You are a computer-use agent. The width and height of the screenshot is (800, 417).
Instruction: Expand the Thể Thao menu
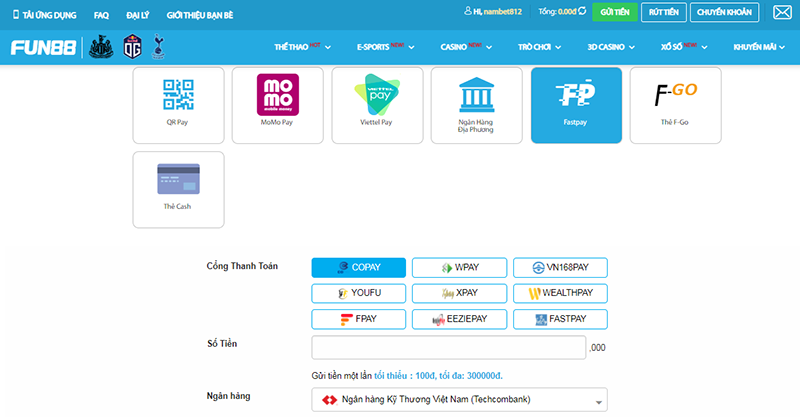[303, 47]
